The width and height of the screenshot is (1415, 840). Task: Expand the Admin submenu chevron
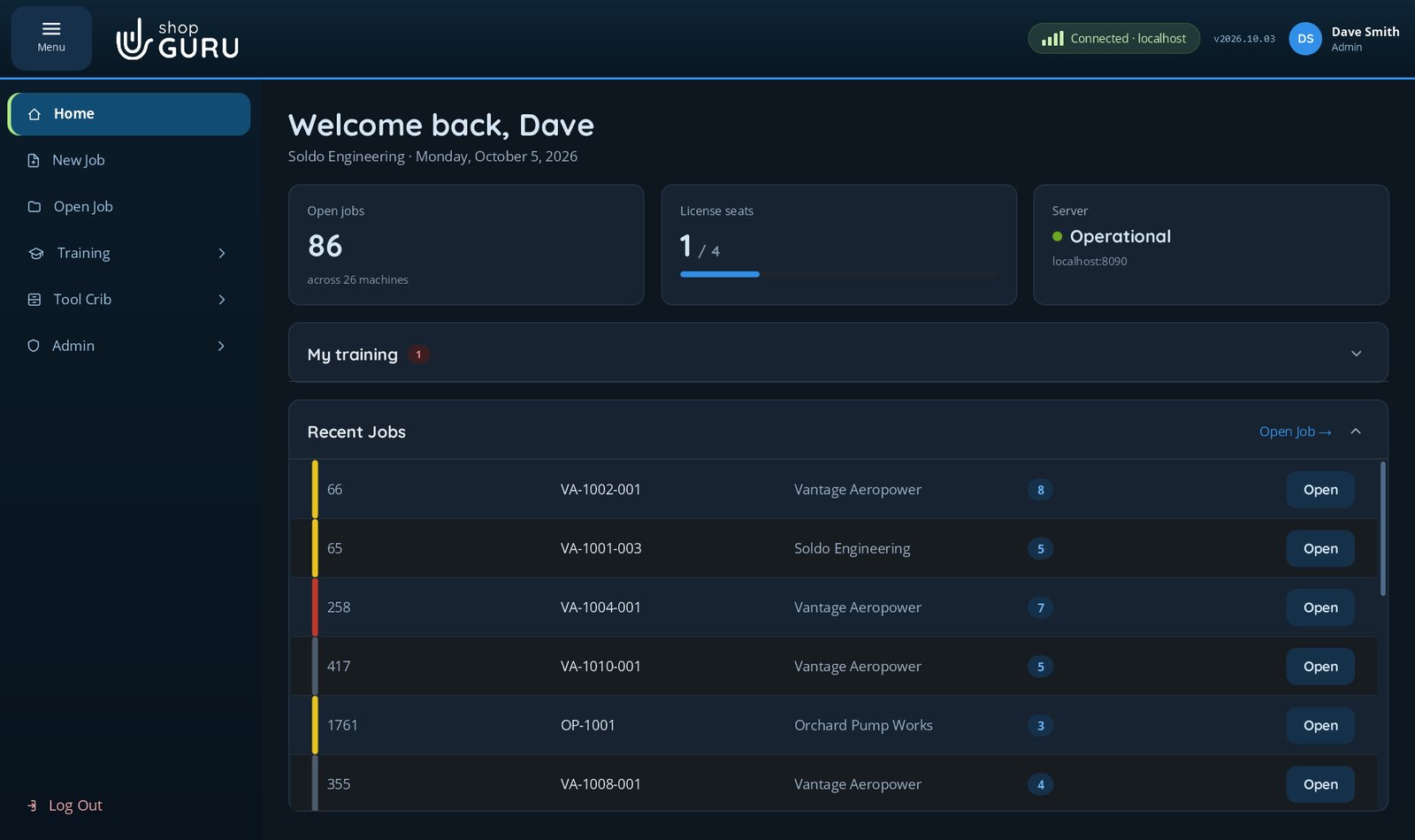click(x=222, y=346)
